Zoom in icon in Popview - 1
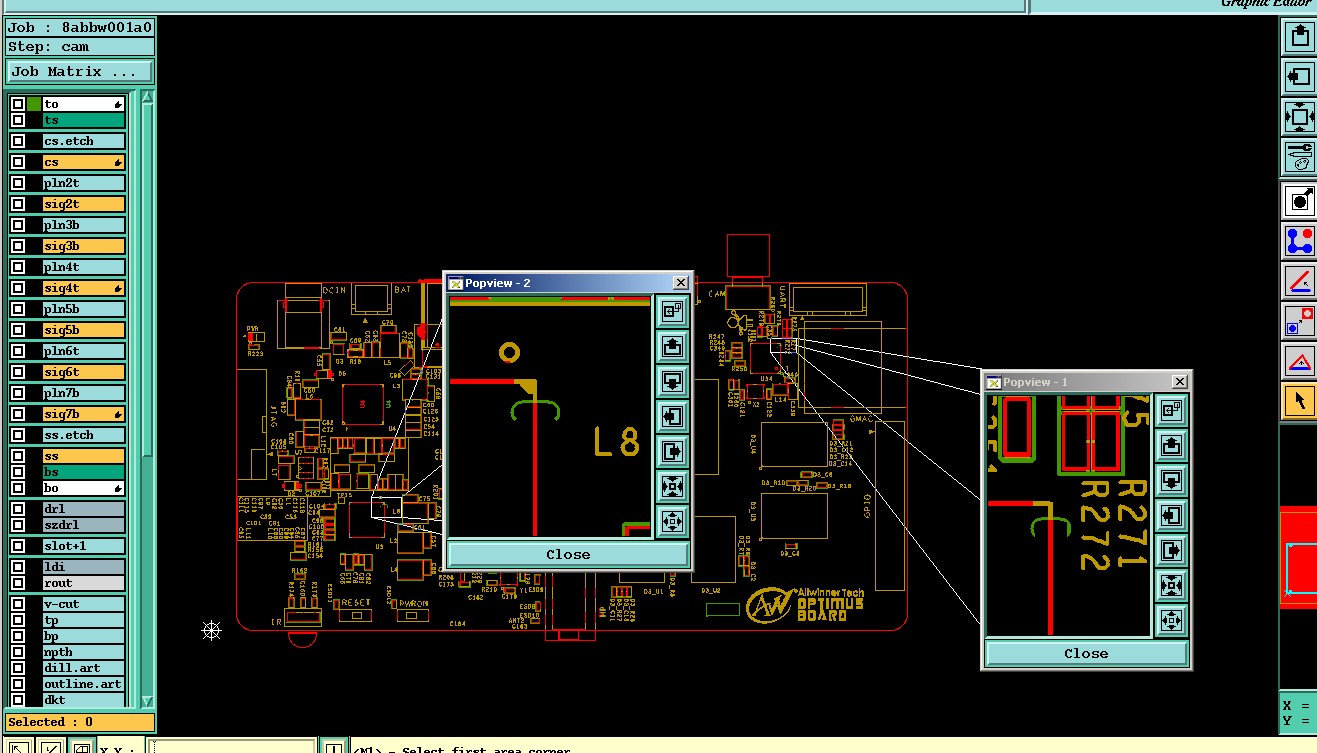1317x753 pixels. [1171, 585]
